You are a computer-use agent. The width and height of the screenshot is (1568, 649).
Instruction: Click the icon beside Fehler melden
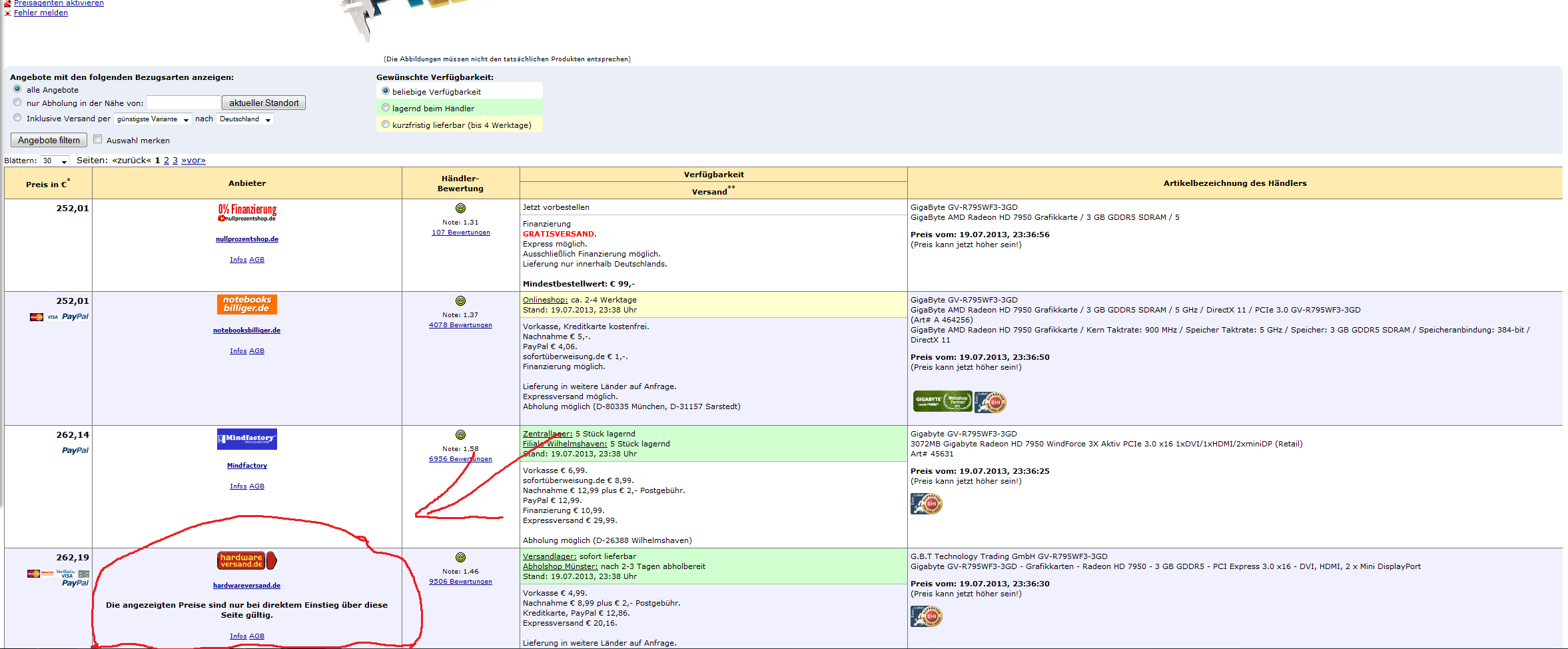click(x=8, y=13)
